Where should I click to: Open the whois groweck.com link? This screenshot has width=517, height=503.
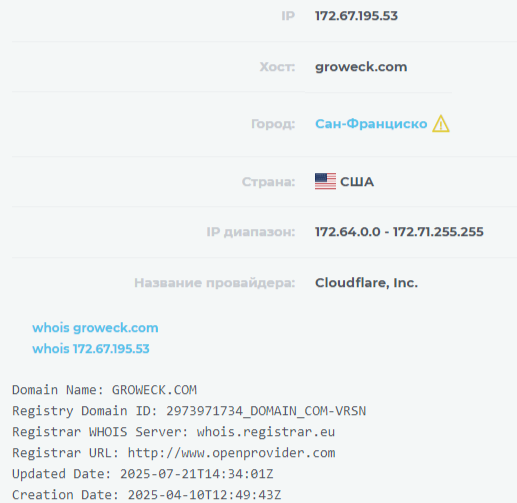[95, 328]
